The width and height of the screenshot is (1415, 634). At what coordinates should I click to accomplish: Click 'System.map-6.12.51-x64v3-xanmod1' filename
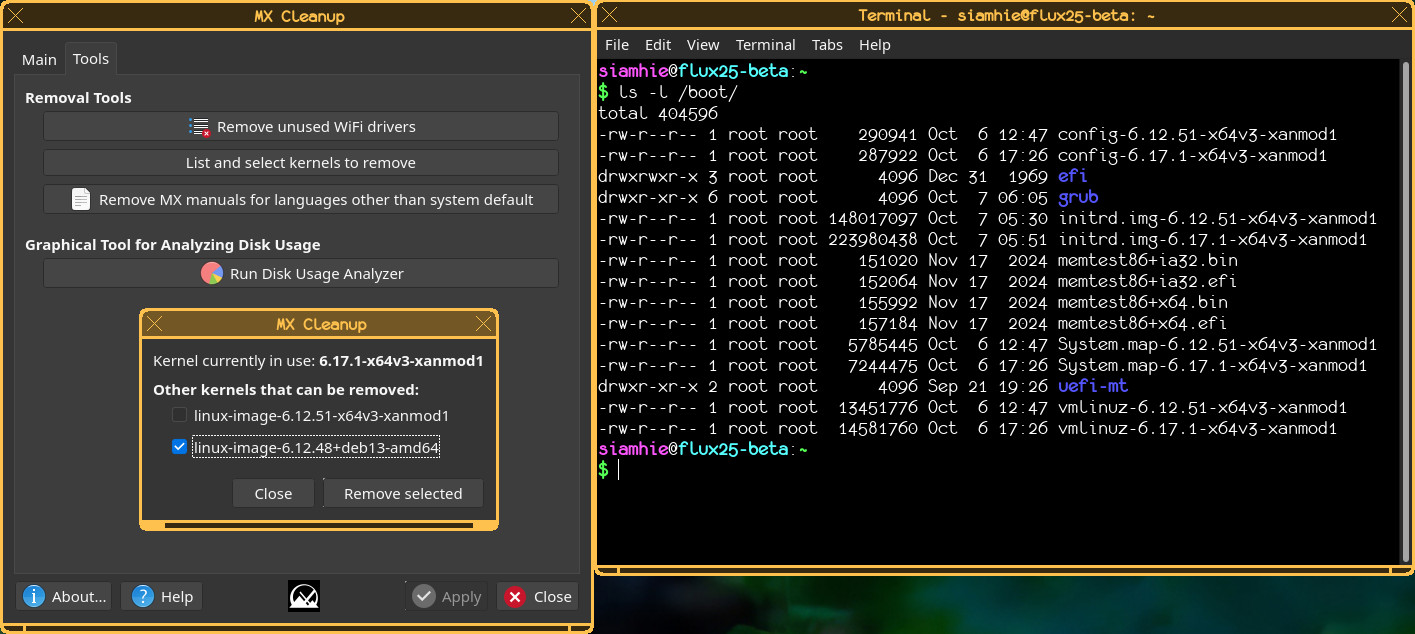tap(1217, 344)
